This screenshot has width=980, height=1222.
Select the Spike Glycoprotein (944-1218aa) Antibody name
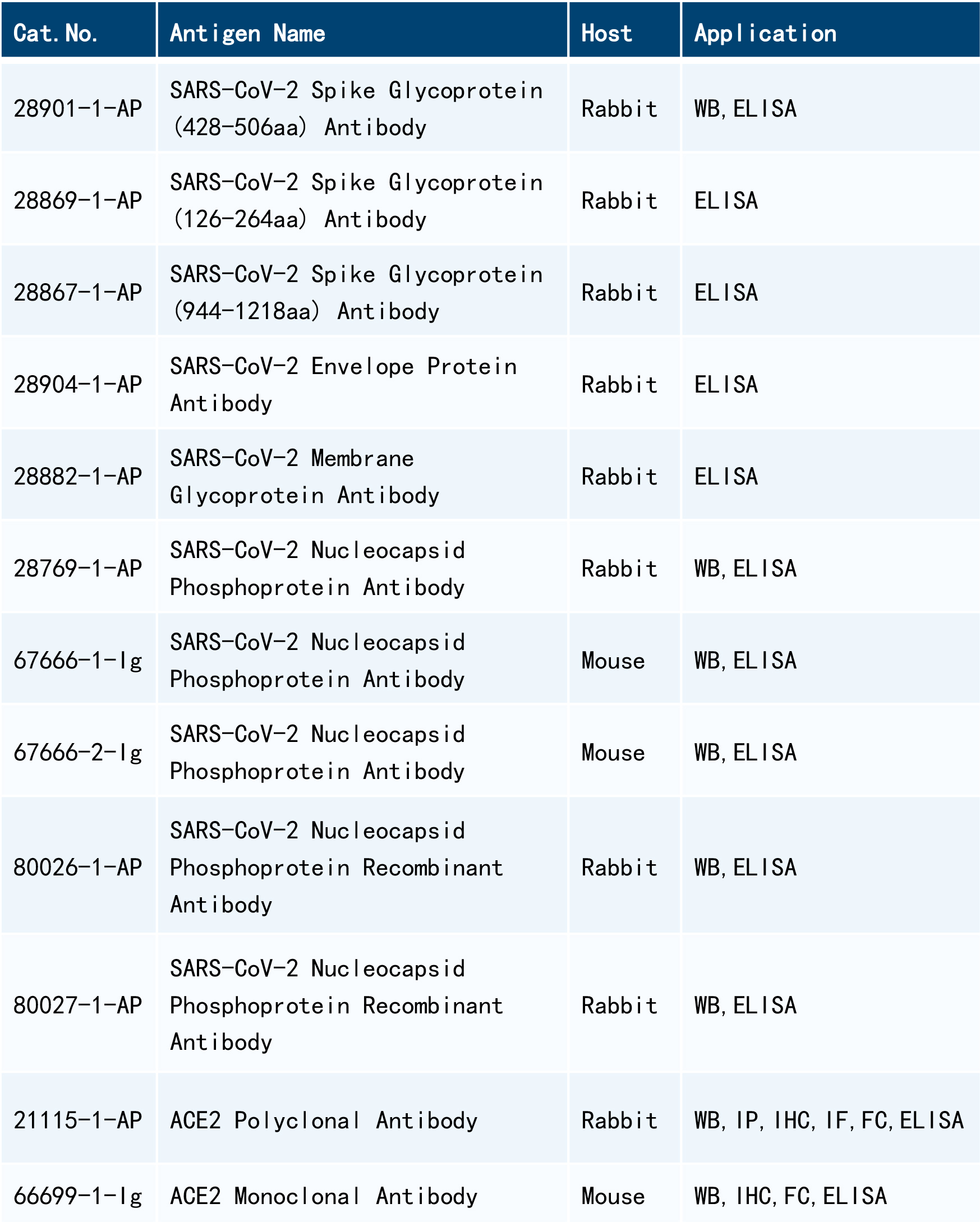[356, 293]
